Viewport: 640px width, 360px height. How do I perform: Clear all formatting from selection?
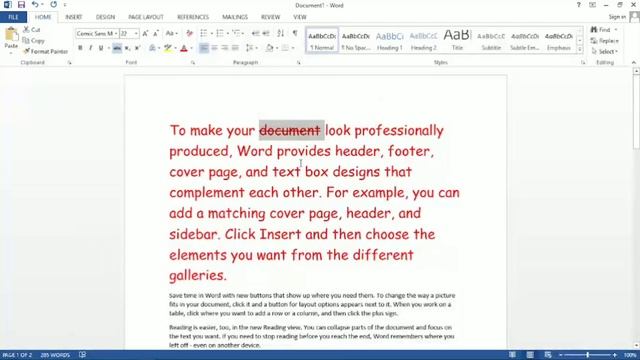(x=189, y=33)
